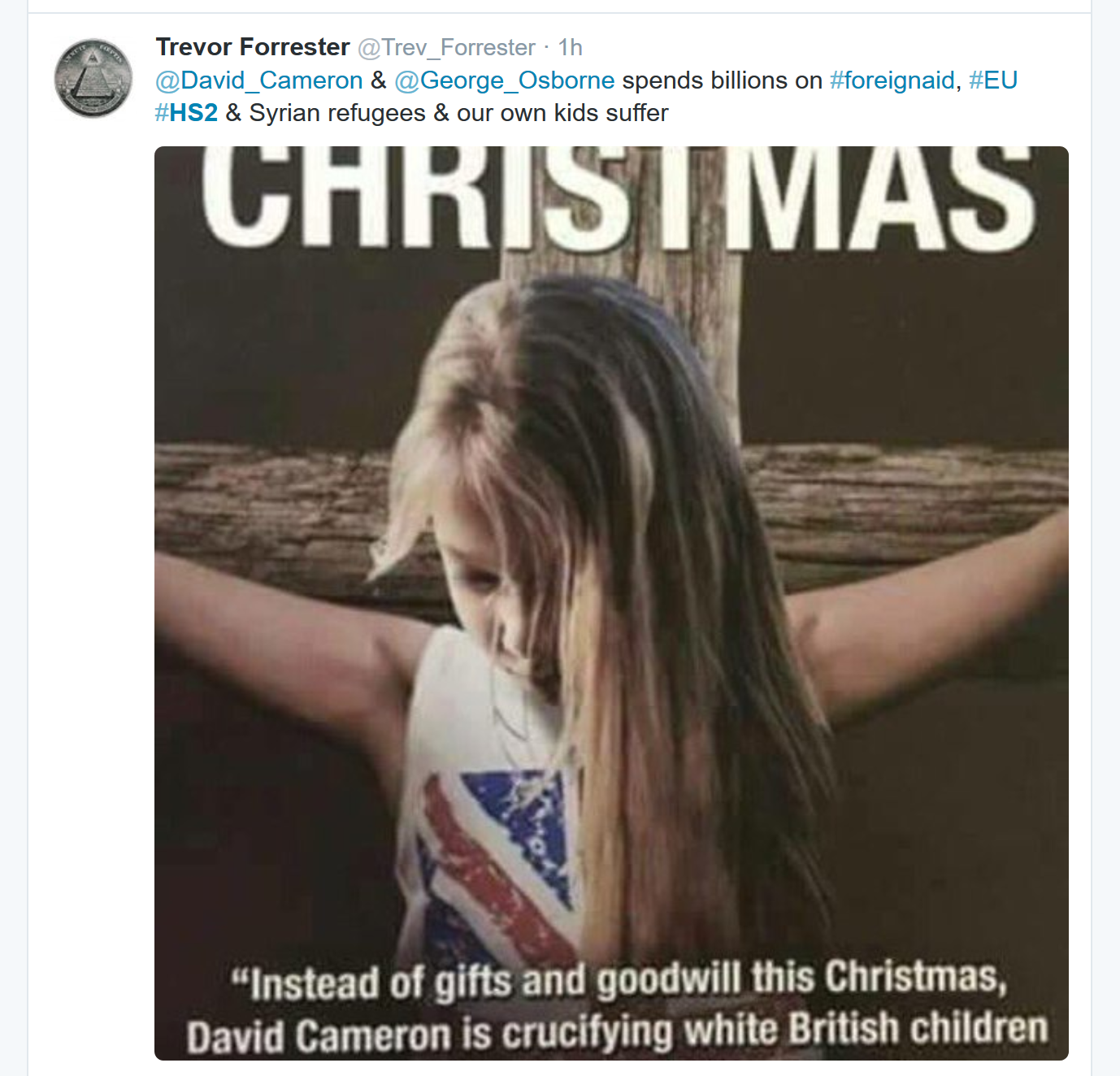Screen dimensions: 1120x1076
Task: Expand the attached tweet image
Action: coord(611,603)
